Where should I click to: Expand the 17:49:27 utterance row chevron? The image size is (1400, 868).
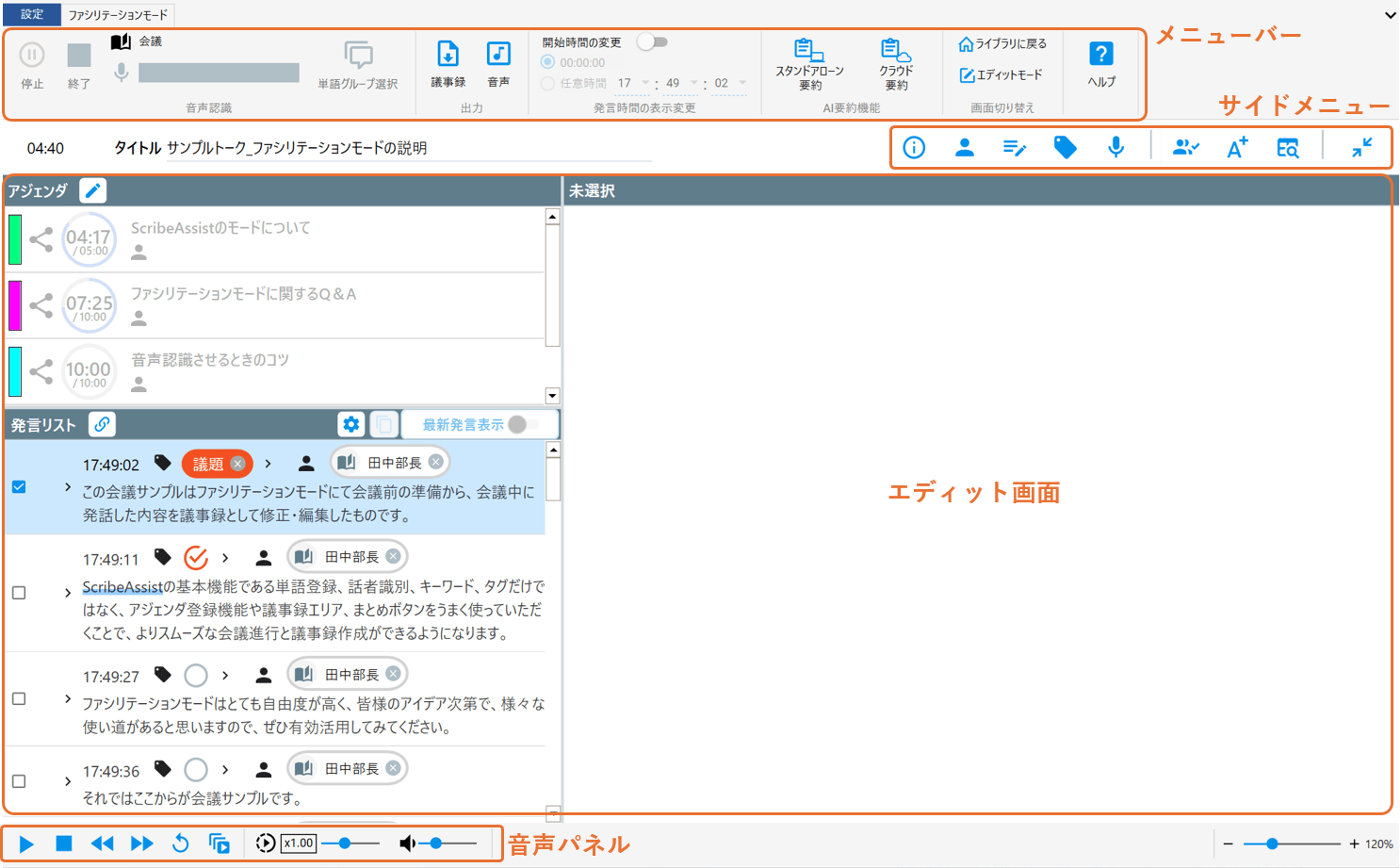point(68,699)
